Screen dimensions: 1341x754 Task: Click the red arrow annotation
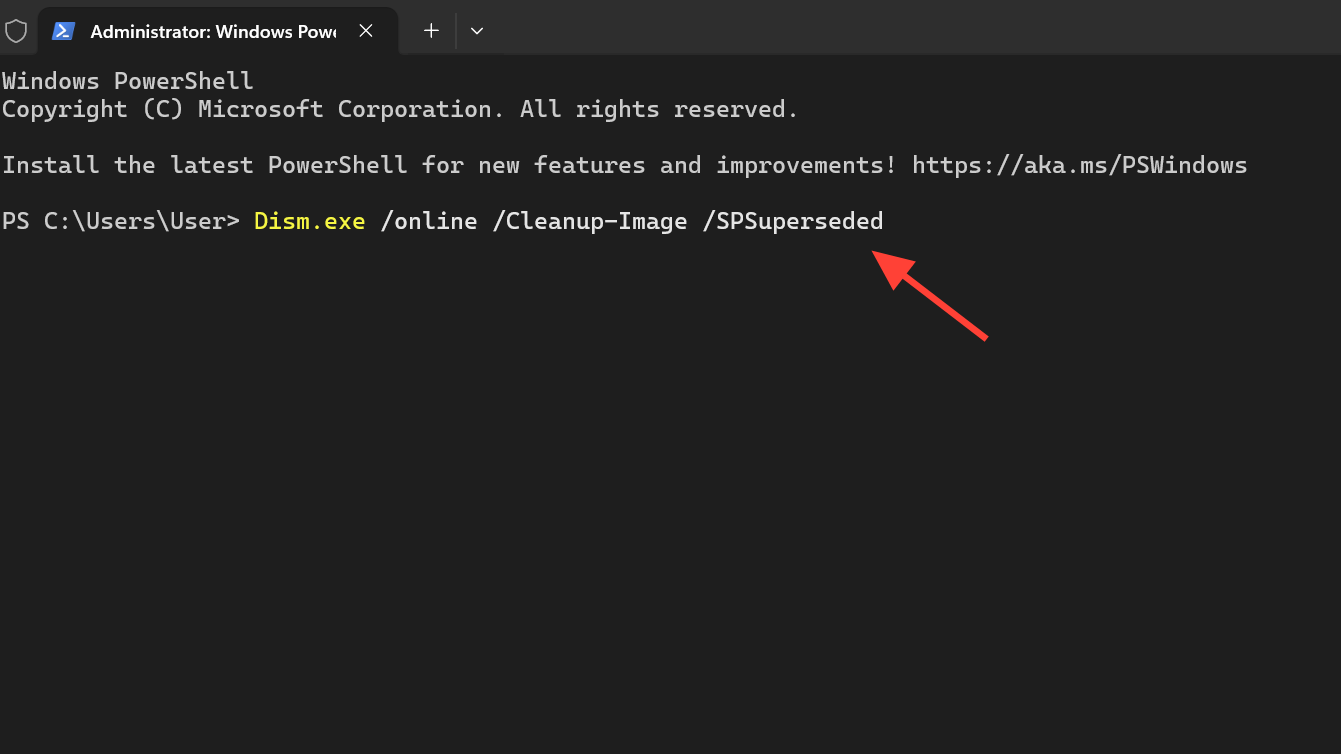(931, 295)
